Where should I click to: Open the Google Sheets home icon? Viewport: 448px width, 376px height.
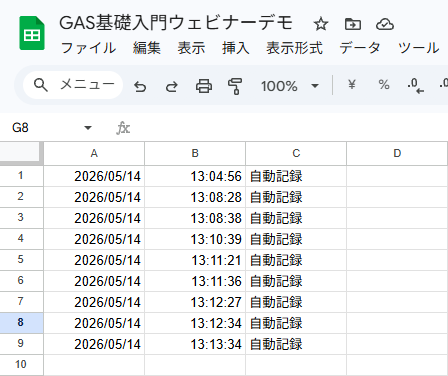32,33
